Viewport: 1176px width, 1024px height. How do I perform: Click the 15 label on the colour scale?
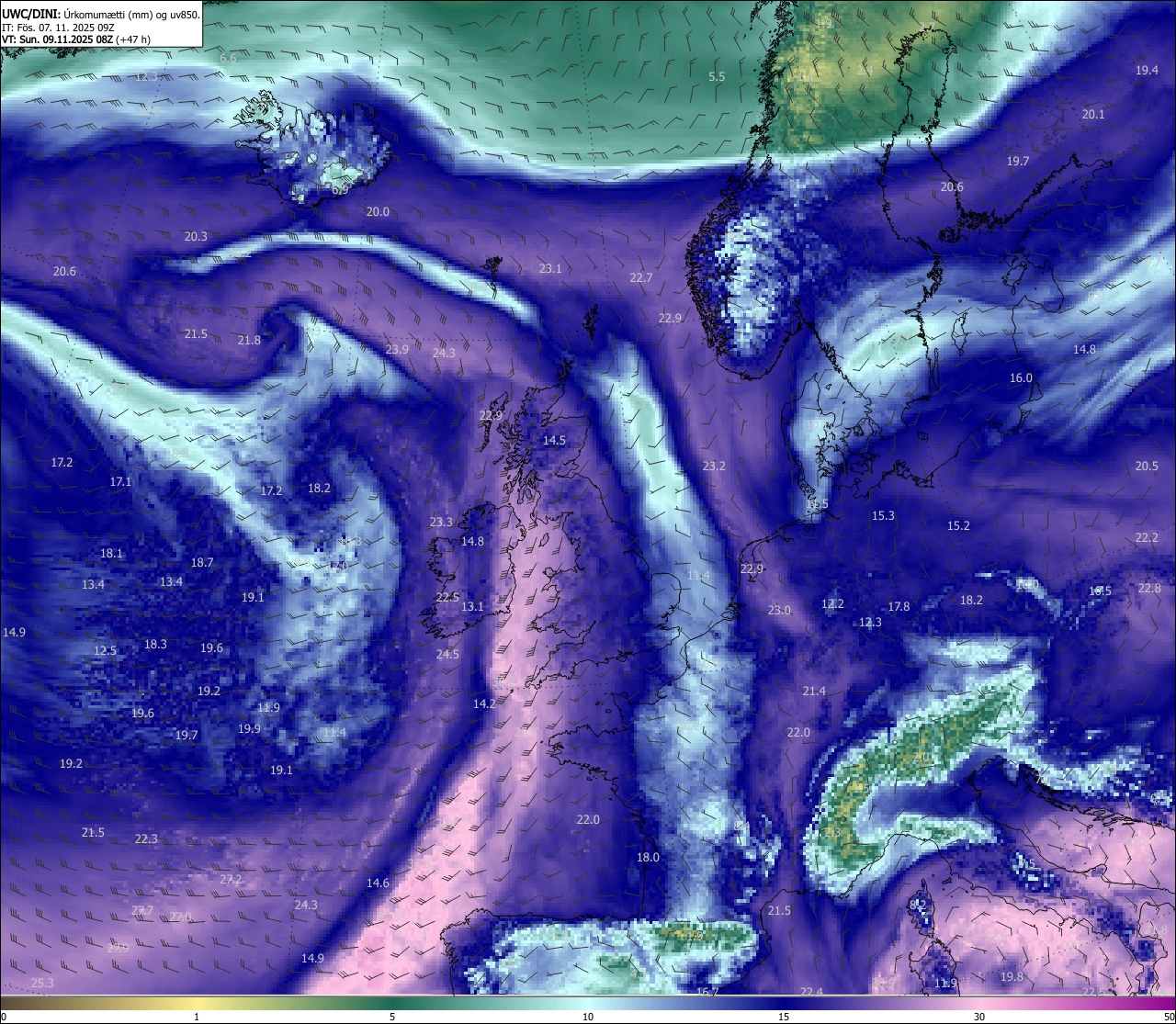pos(784,1017)
